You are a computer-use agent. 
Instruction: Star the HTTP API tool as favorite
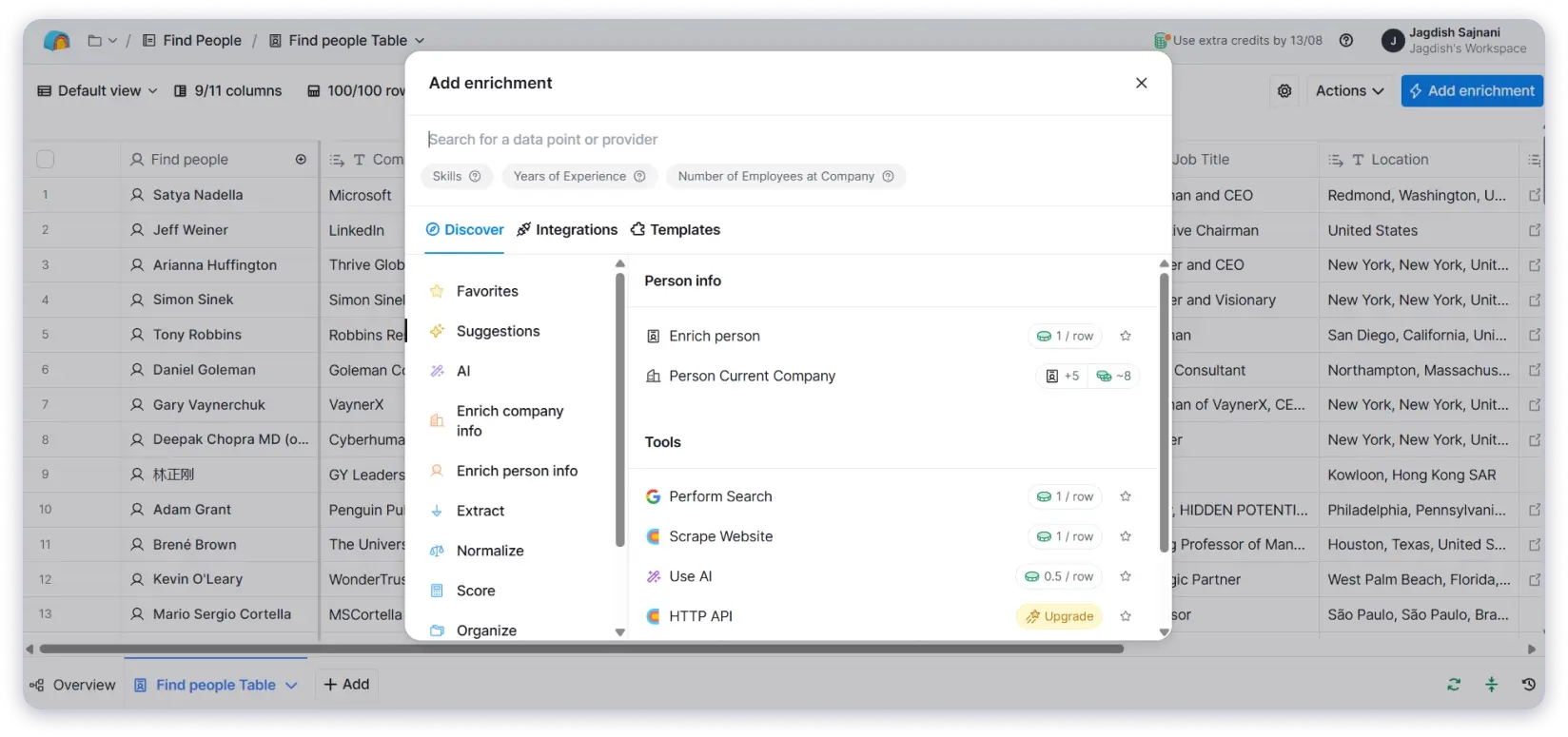pos(1126,616)
